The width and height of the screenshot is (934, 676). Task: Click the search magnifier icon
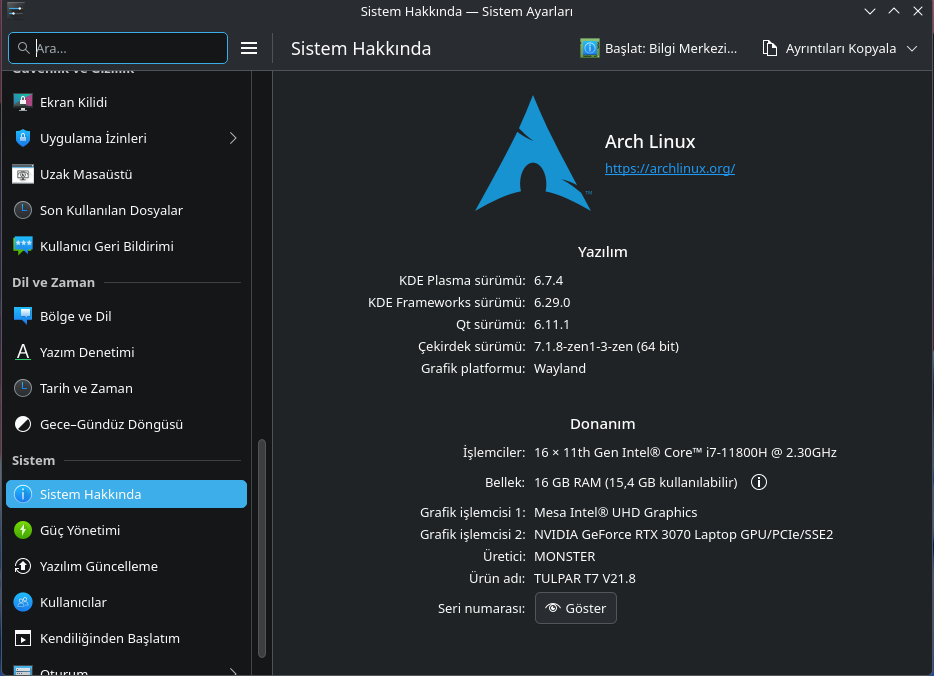(x=23, y=48)
